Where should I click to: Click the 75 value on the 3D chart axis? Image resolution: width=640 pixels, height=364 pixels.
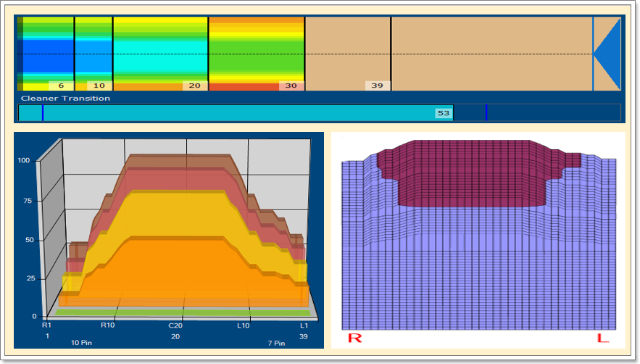click(27, 201)
